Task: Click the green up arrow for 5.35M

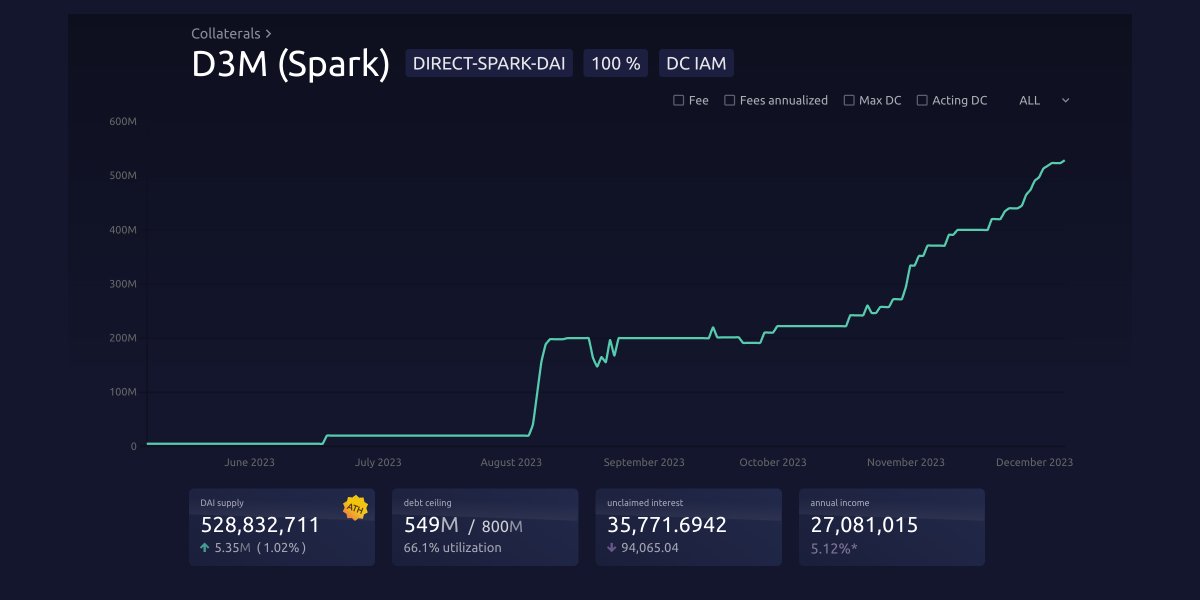Action: (x=205, y=548)
